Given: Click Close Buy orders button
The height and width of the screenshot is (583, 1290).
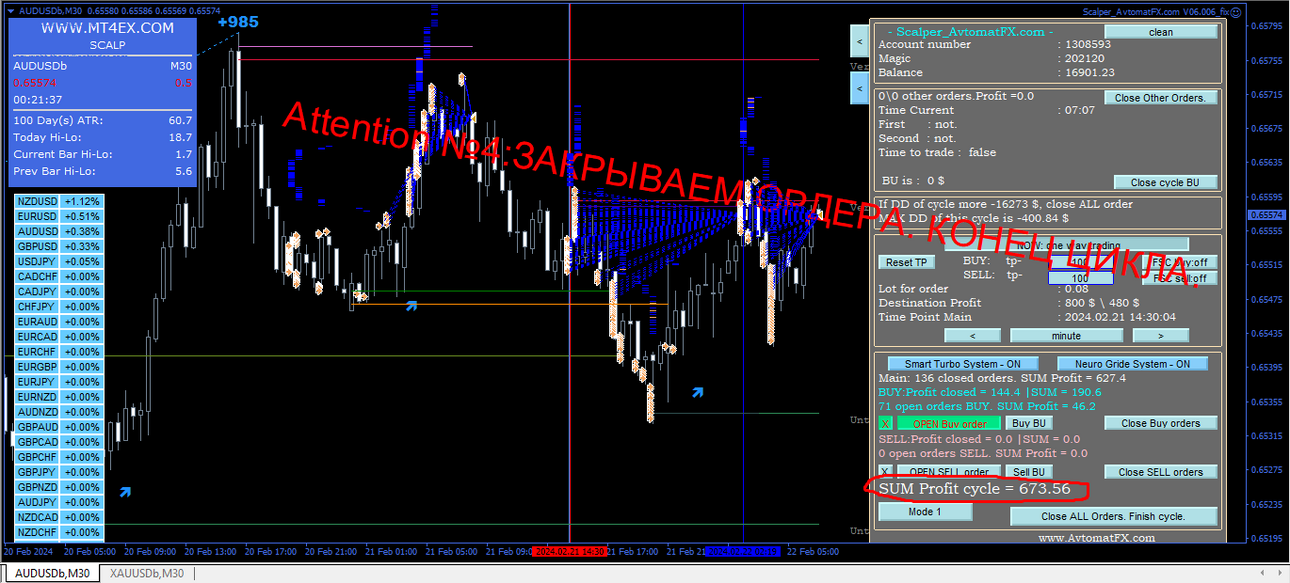Looking at the screenshot, I should (1161, 423).
